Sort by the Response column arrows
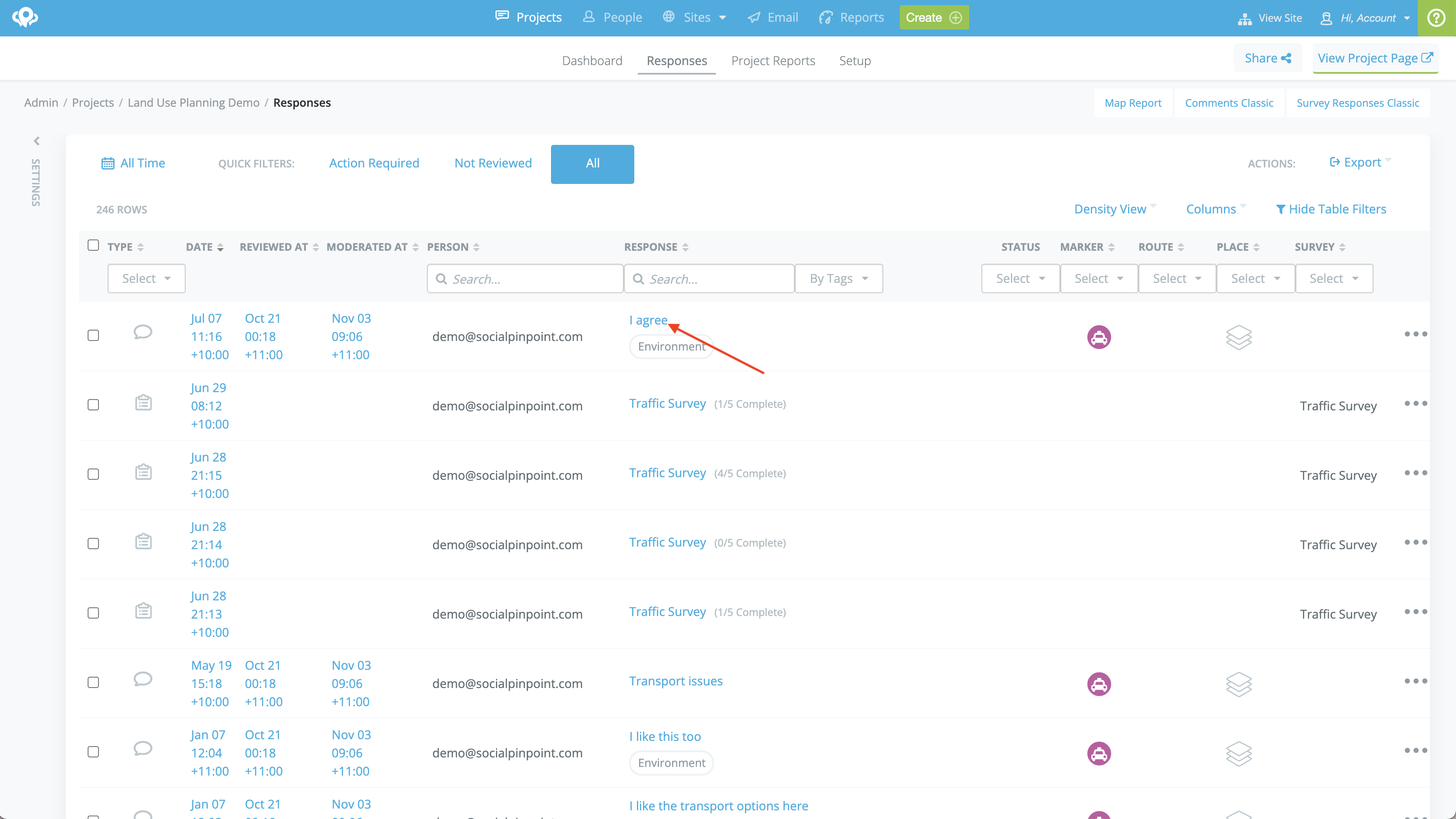 [685, 248]
